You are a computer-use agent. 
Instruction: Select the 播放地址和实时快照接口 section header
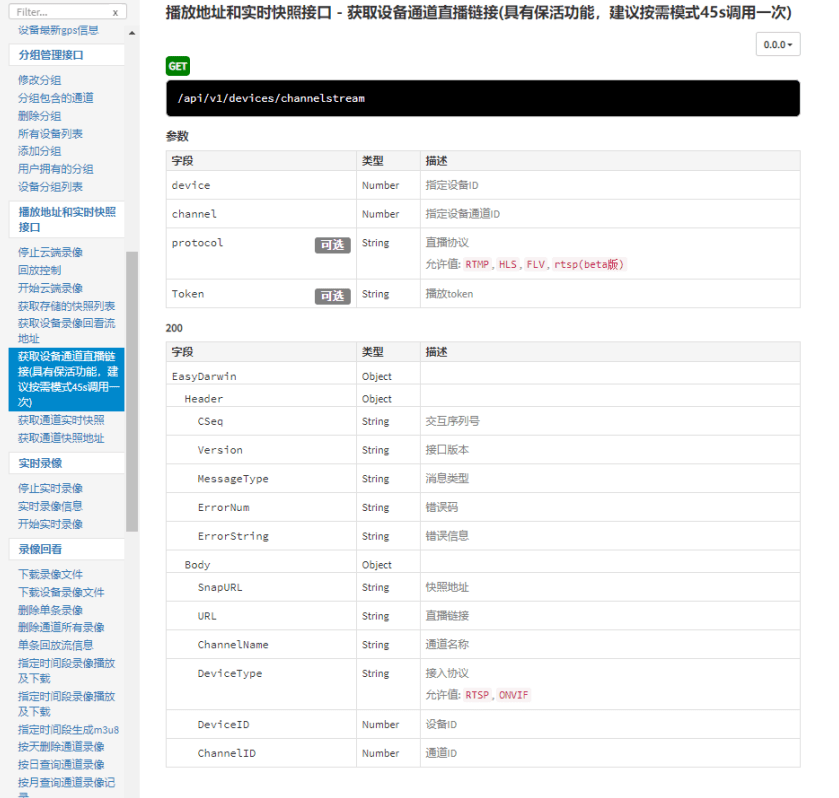tap(67, 219)
